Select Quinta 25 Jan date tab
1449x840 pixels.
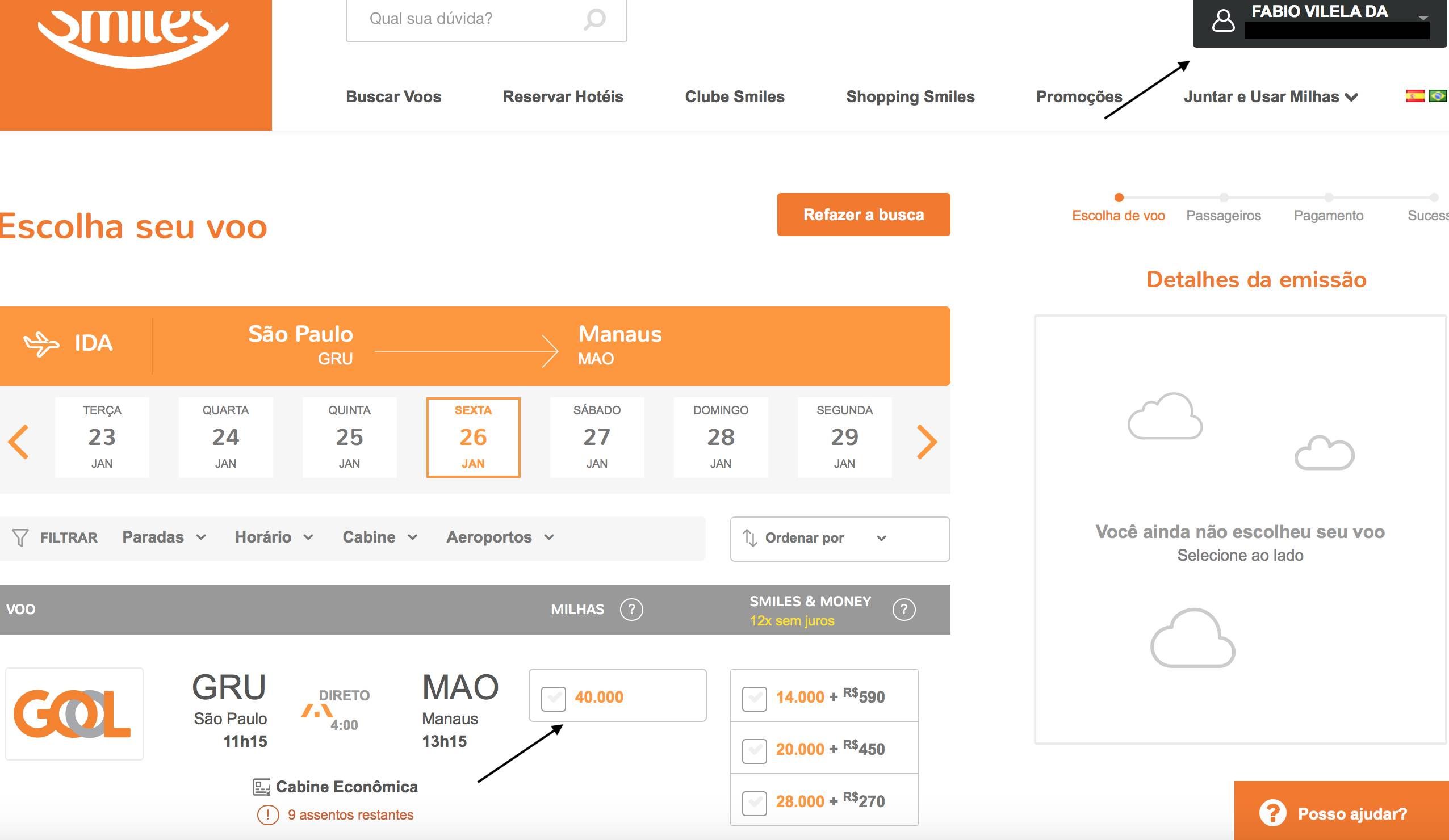point(349,437)
